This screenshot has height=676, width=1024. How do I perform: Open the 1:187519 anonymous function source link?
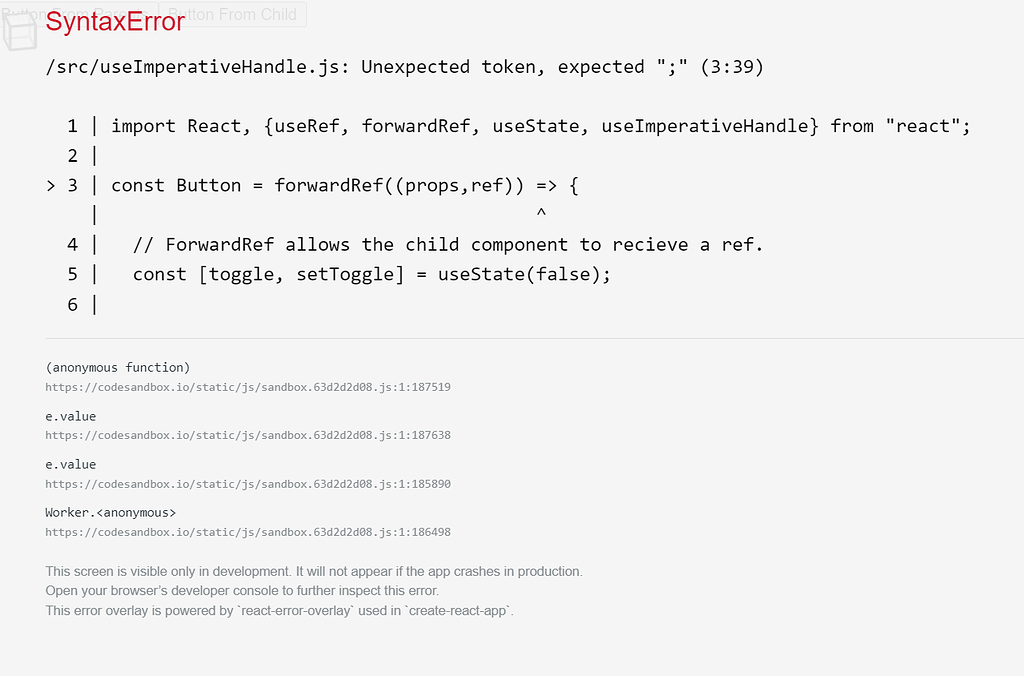click(248, 387)
